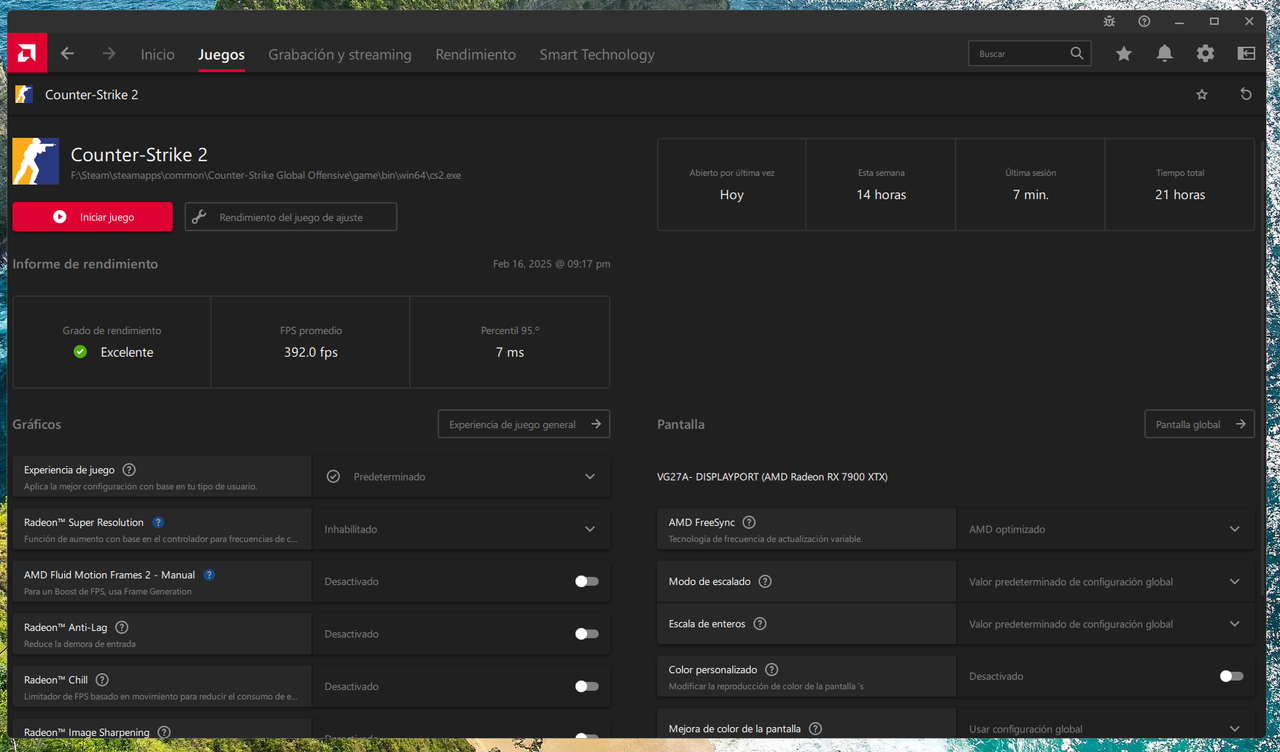Click the 392.0 fps average value
1280x752 pixels.
(x=310, y=352)
